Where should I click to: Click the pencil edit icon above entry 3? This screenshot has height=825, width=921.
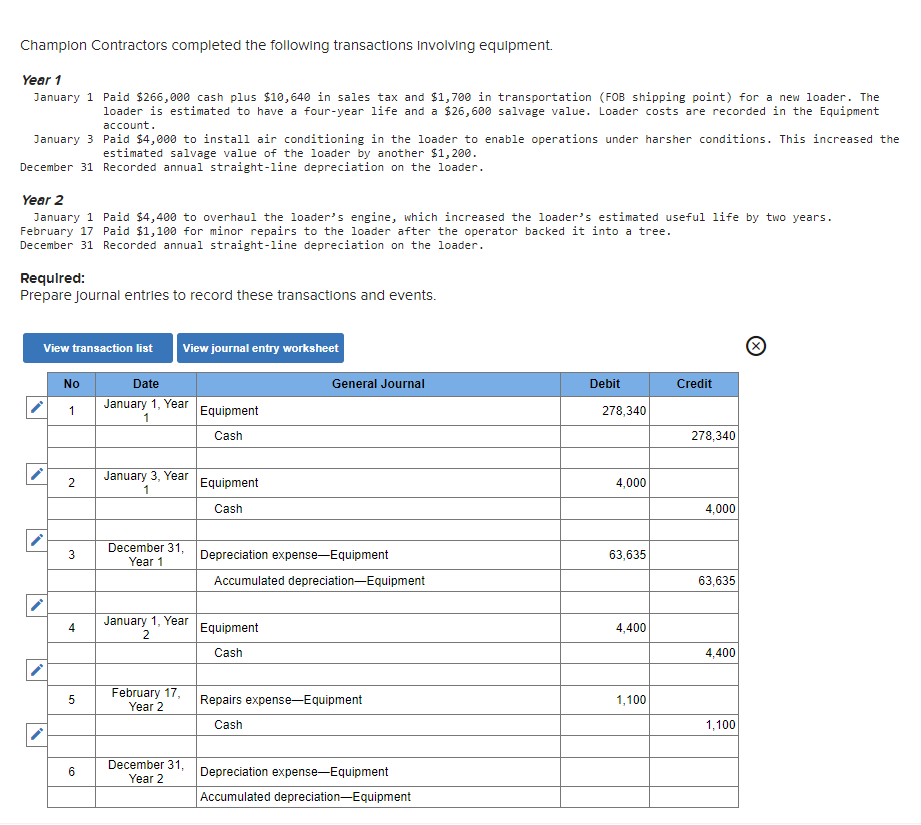click(36, 540)
